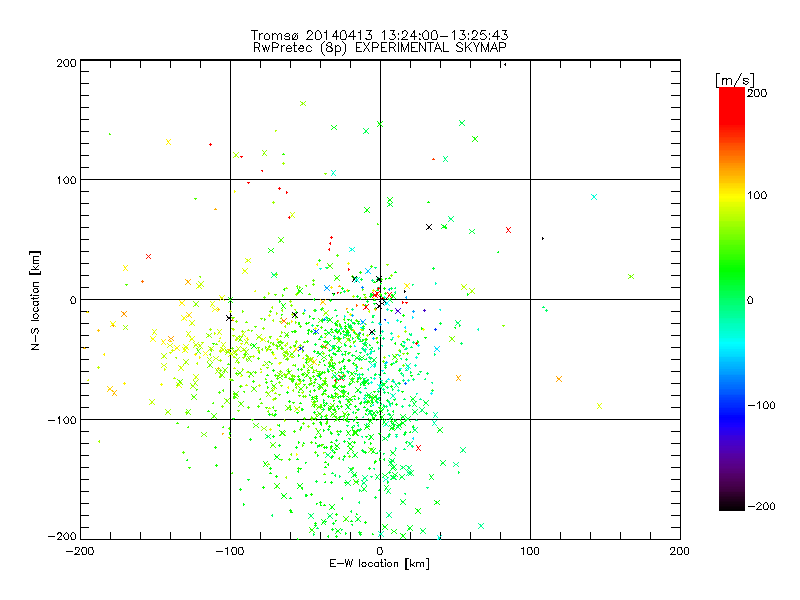The height and width of the screenshot is (600, 800).
Task: Click the red X marker near 85 km east, 58 km north
Action: tap(508, 230)
